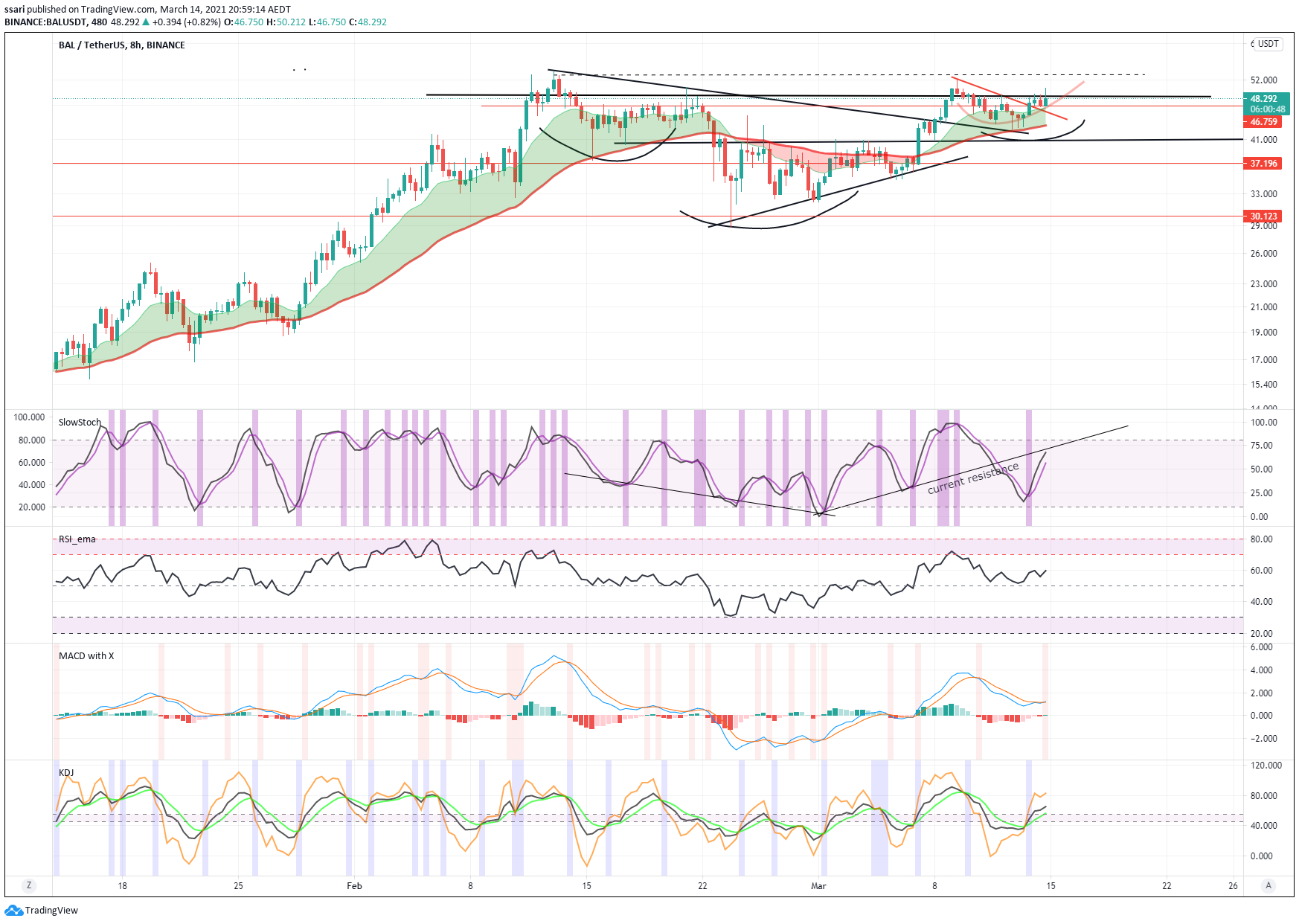The height and width of the screenshot is (924, 1299).
Task: Click the 100.000 level on SlowStoch left scale
Action: pos(29,417)
